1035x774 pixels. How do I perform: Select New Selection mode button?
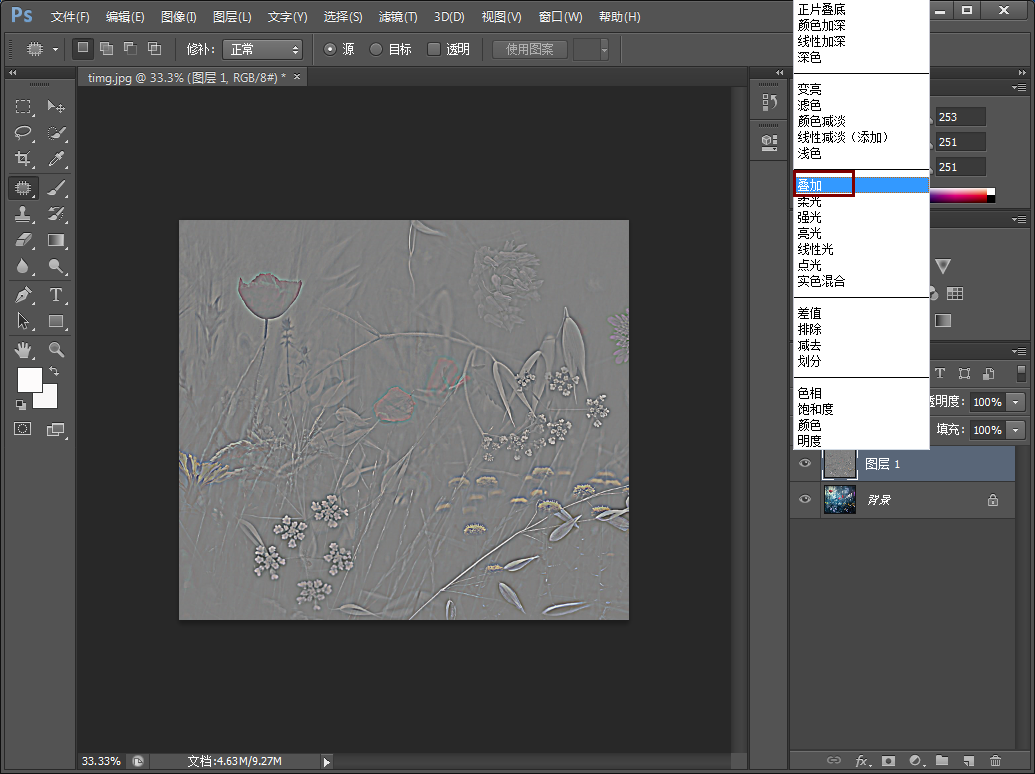point(83,48)
